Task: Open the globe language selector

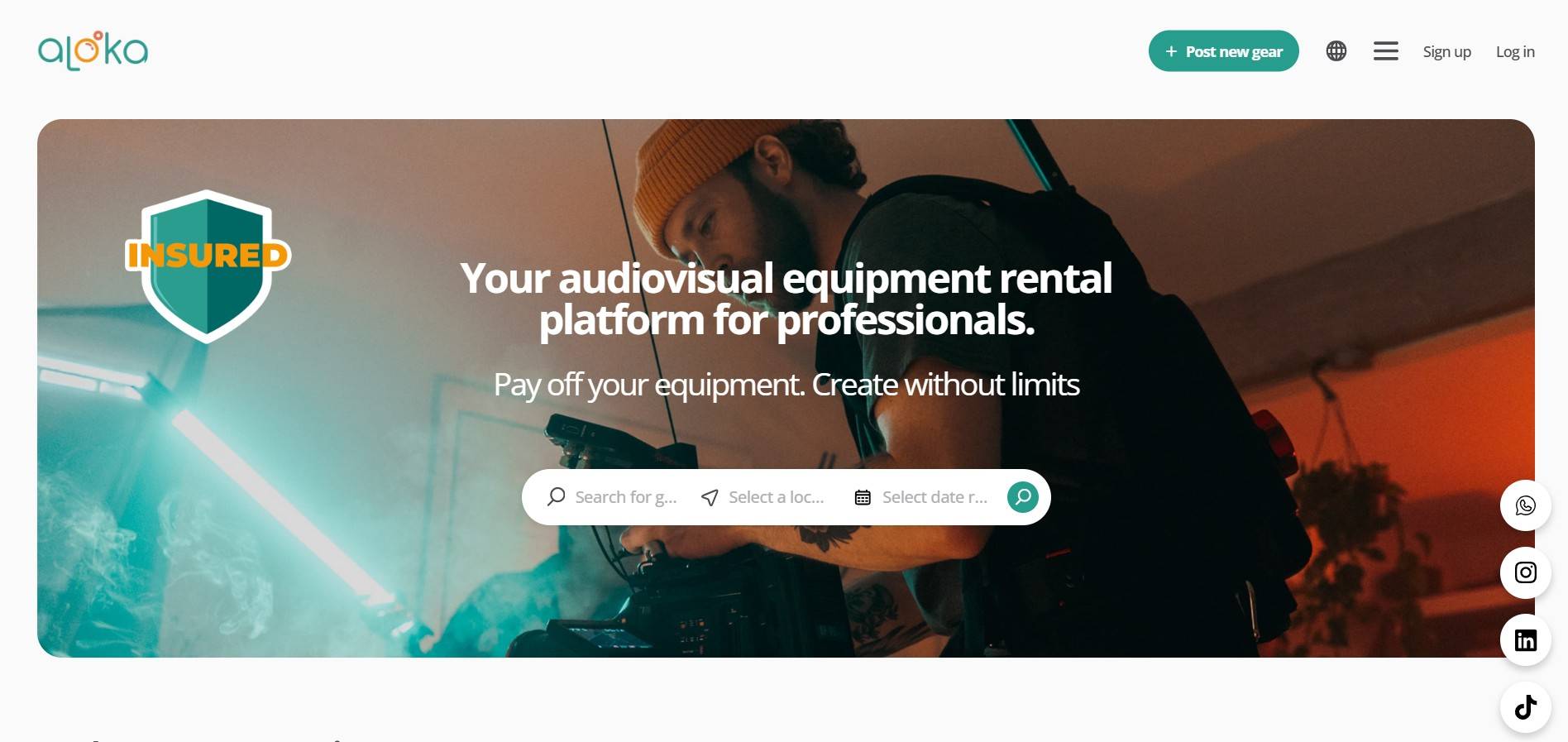Action: [x=1336, y=51]
